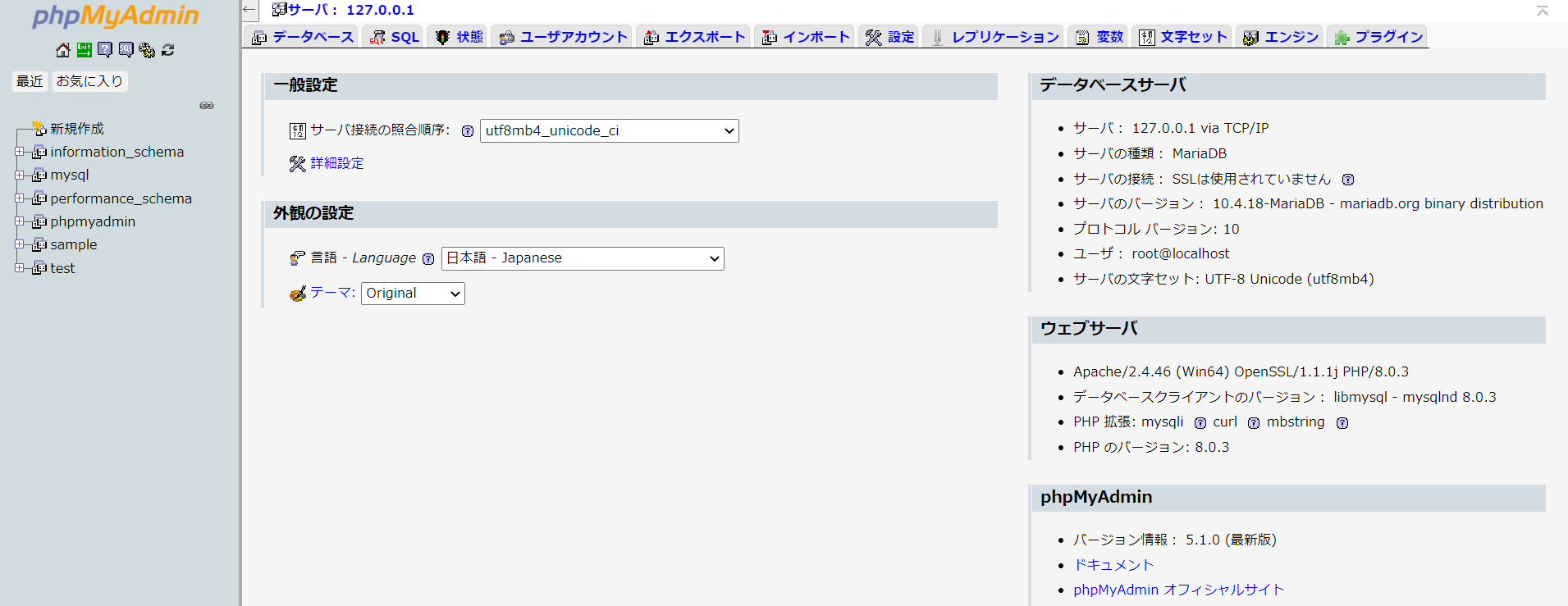Expand the performance_schema database node

pos(19,198)
